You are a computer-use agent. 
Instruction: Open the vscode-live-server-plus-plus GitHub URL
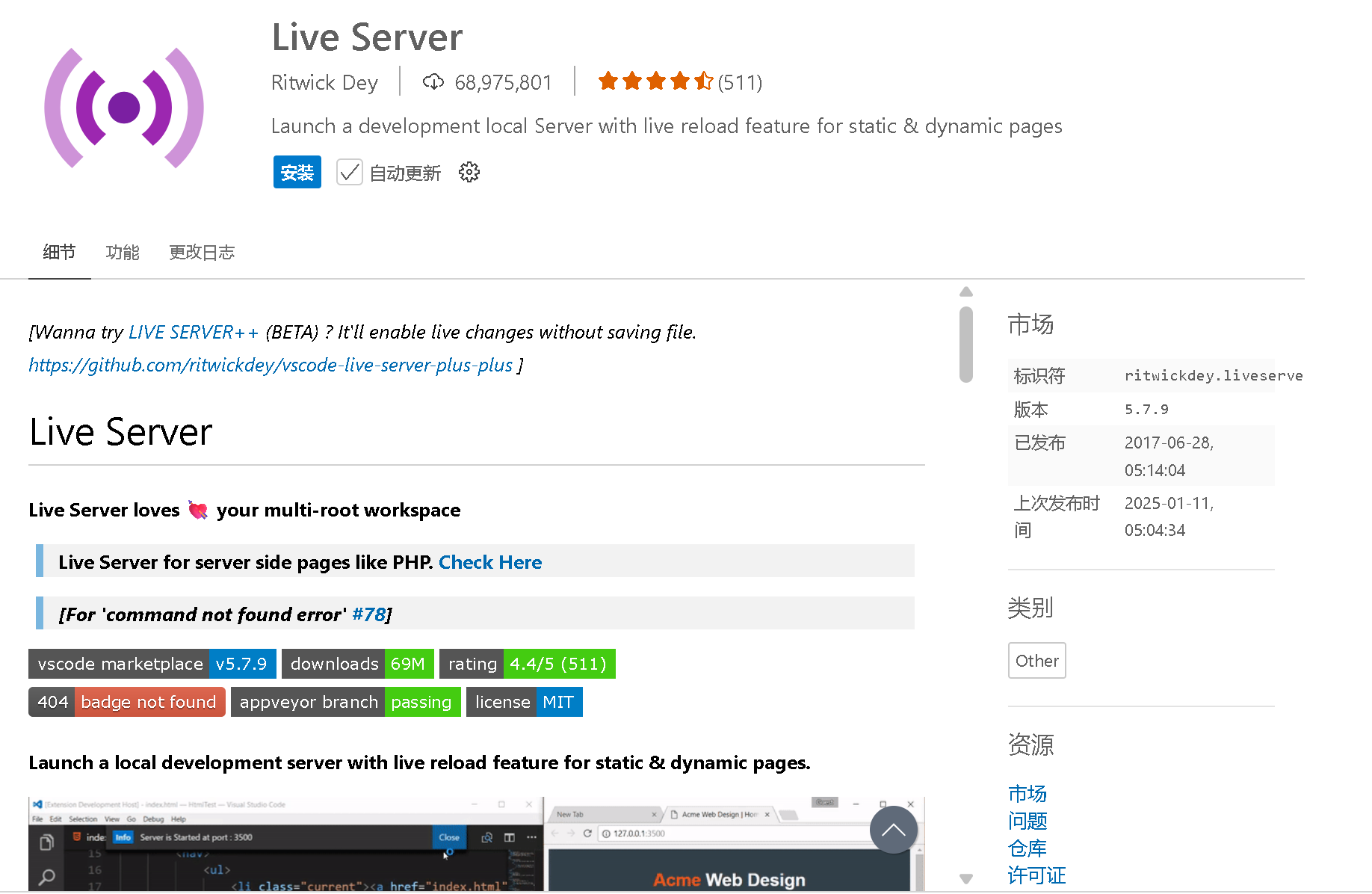coord(271,365)
